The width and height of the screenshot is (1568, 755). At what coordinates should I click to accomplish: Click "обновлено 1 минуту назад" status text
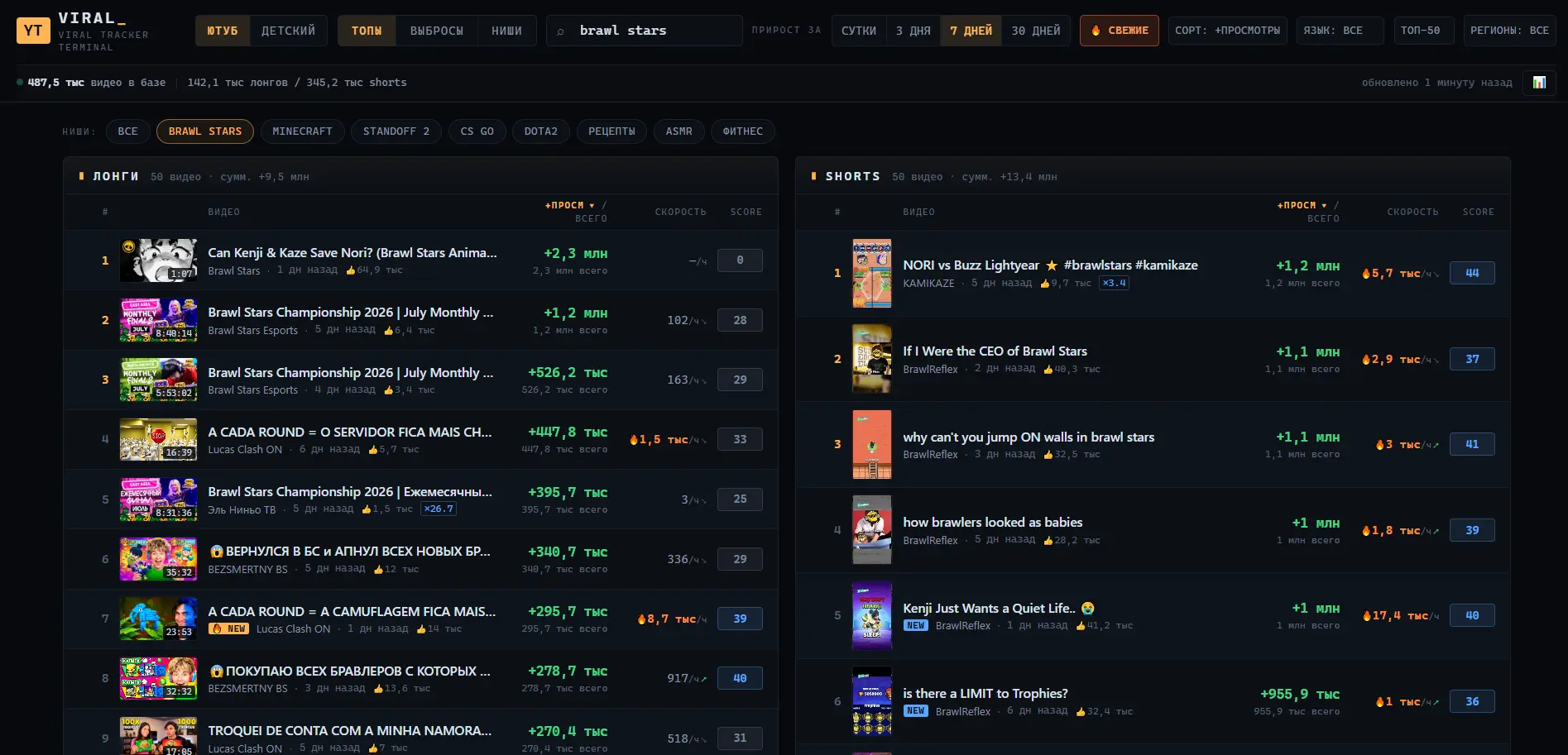pyautogui.click(x=1436, y=83)
